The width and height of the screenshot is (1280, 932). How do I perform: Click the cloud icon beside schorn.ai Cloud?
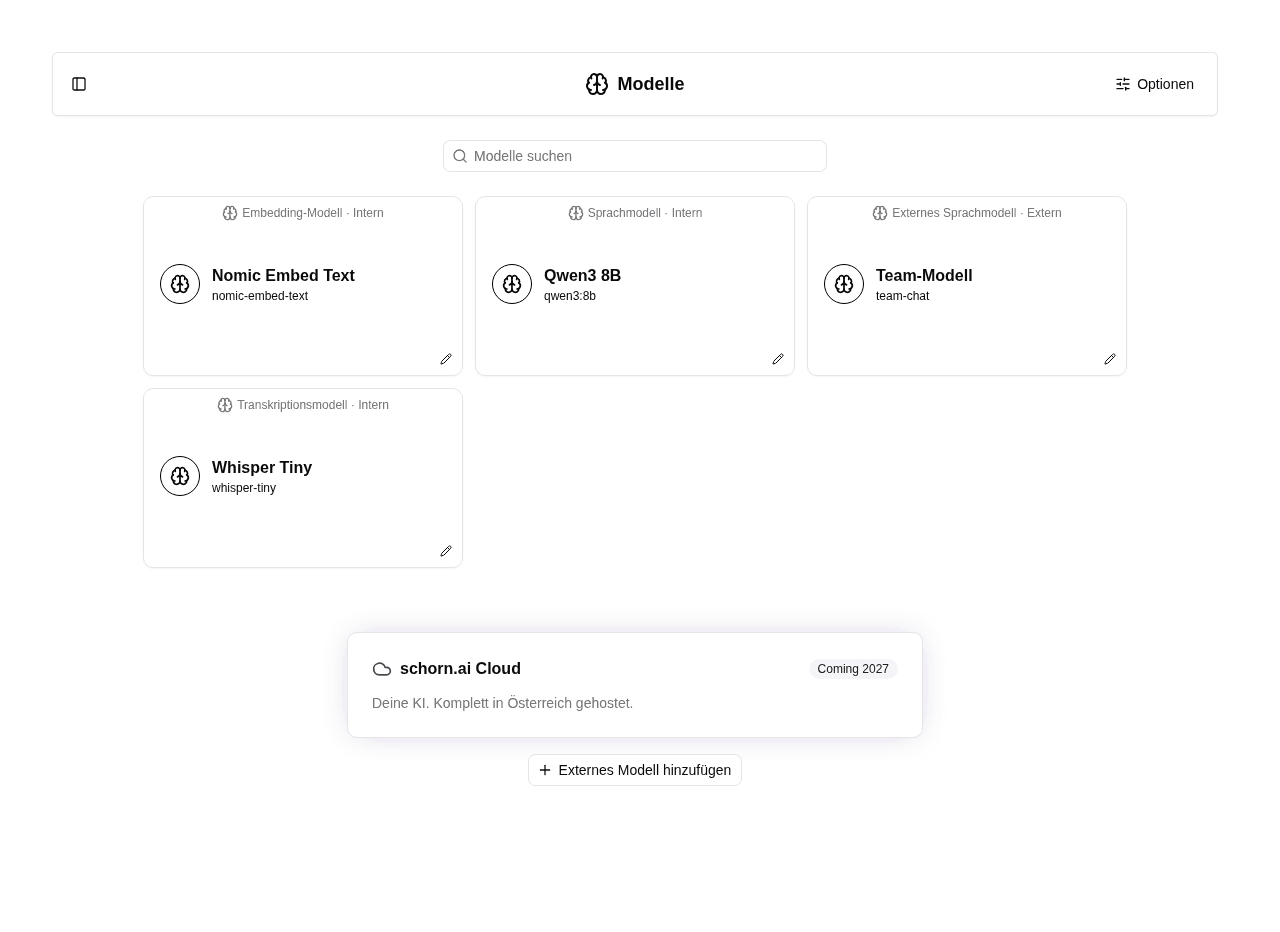point(382,669)
